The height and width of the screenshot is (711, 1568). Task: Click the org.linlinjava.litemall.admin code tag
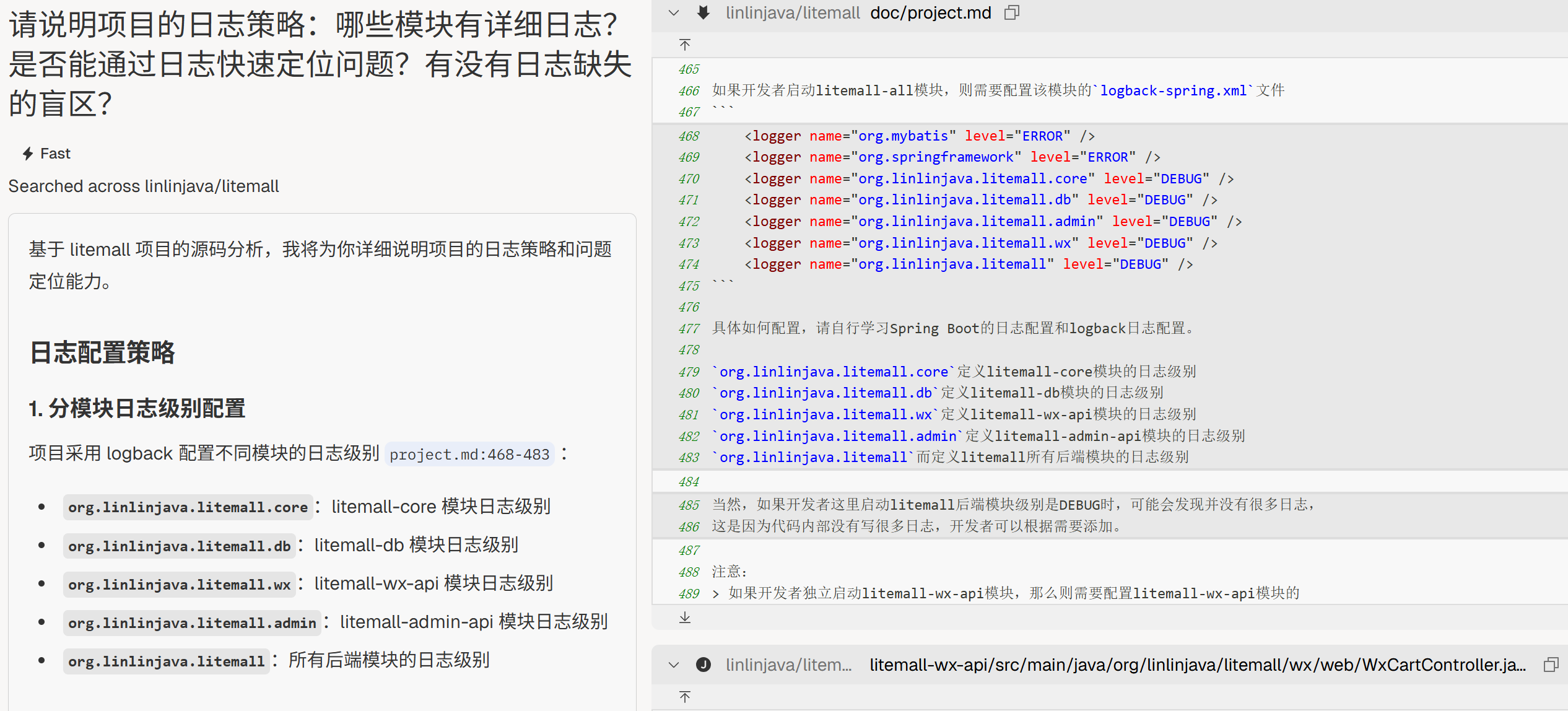[x=192, y=622]
